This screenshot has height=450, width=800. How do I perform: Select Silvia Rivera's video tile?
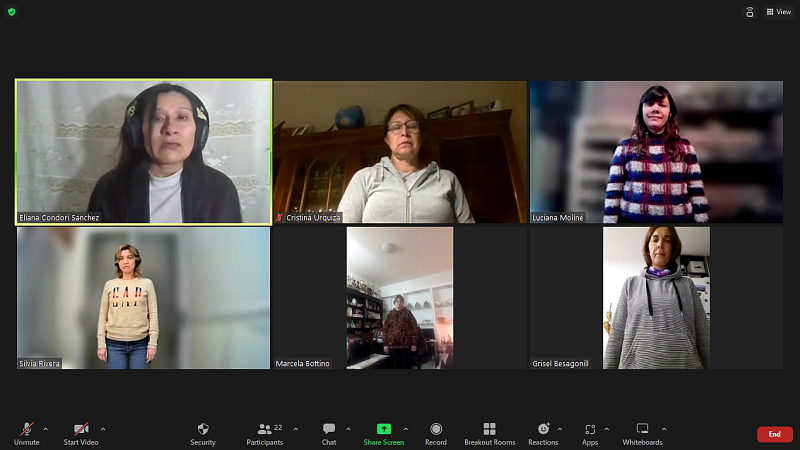[x=143, y=298]
